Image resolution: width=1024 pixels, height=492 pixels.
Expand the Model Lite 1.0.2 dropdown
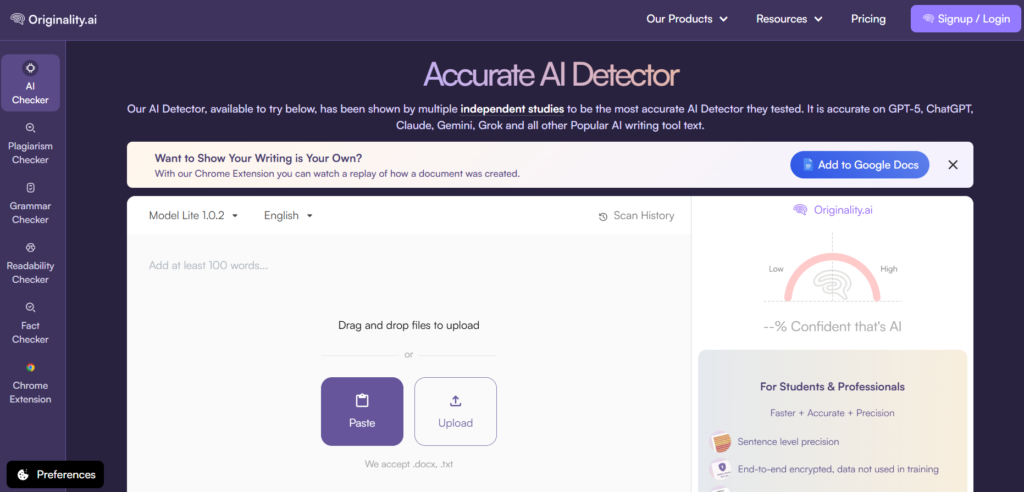193,216
